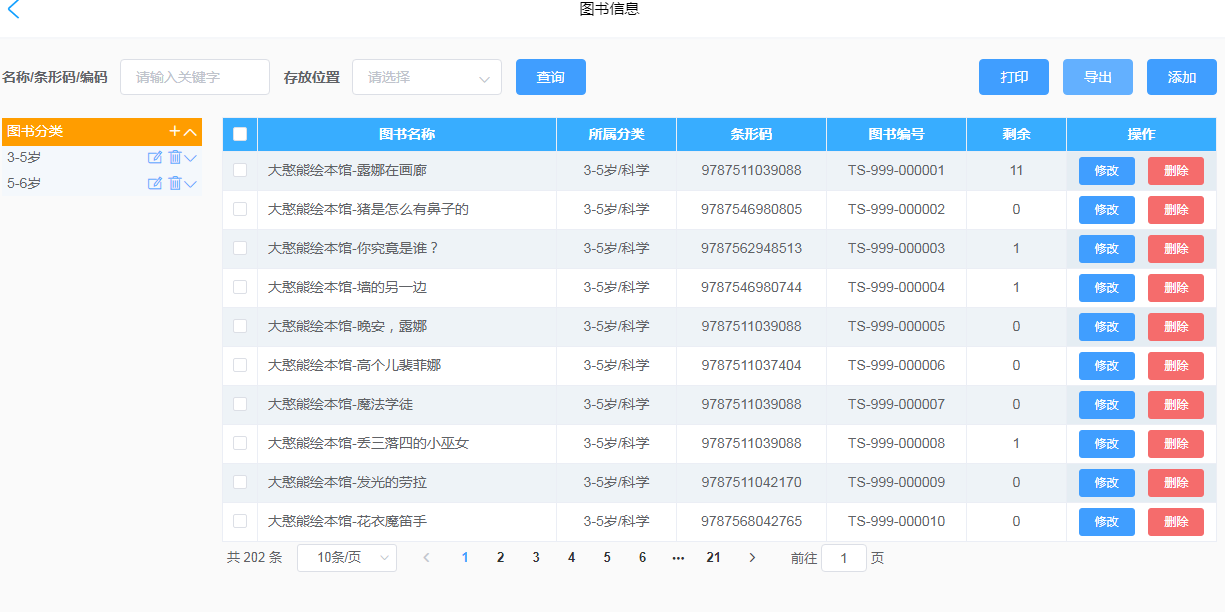Image resolution: width=1225 pixels, height=612 pixels.
Task: Click 删除 for TS-999-000004
Action: [1176, 288]
